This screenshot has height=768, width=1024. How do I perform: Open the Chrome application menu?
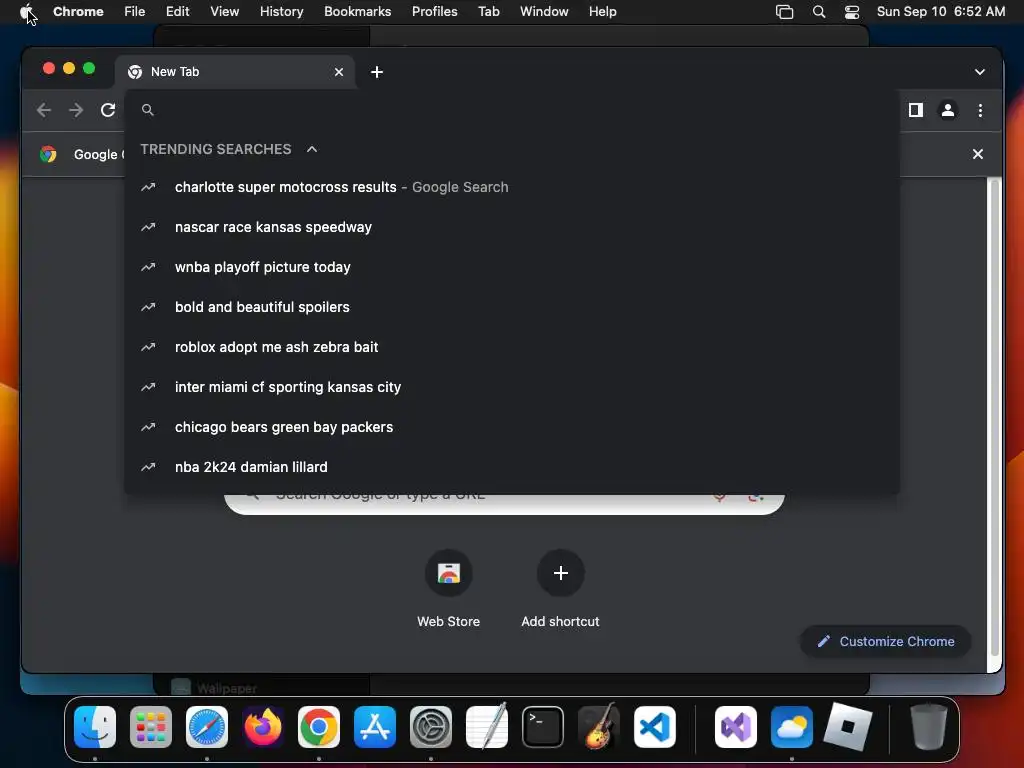78,12
